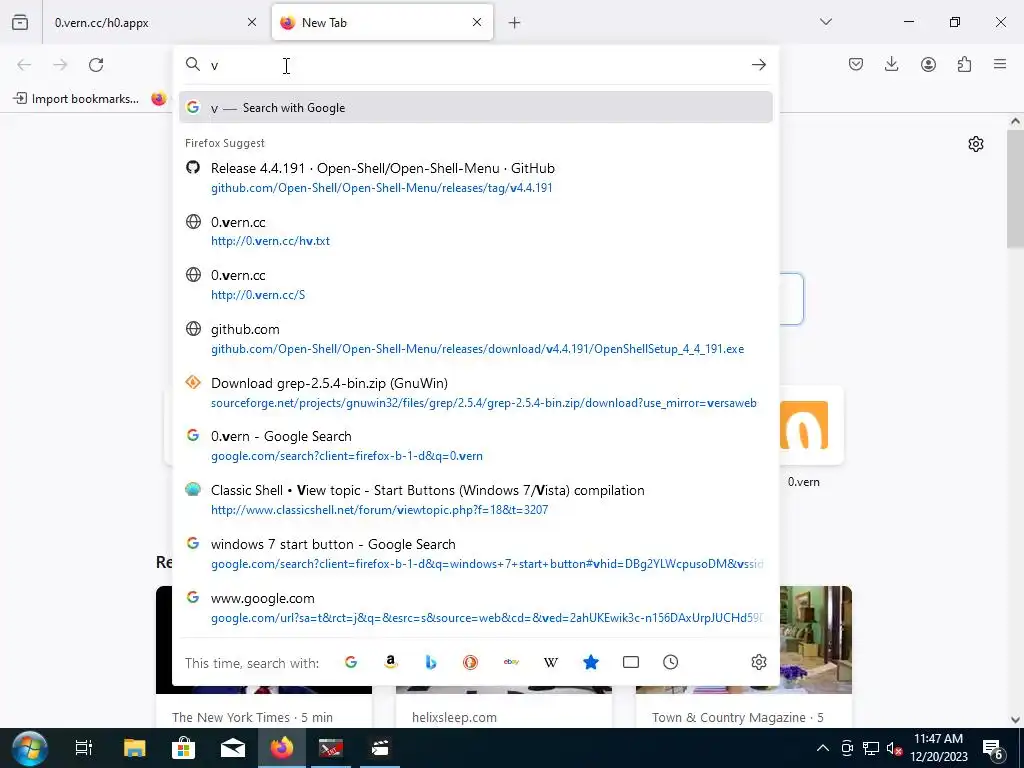Image resolution: width=1024 pixels, height=768 pixels.
Task: Open the Windows Start button
Action: (29, 748)
